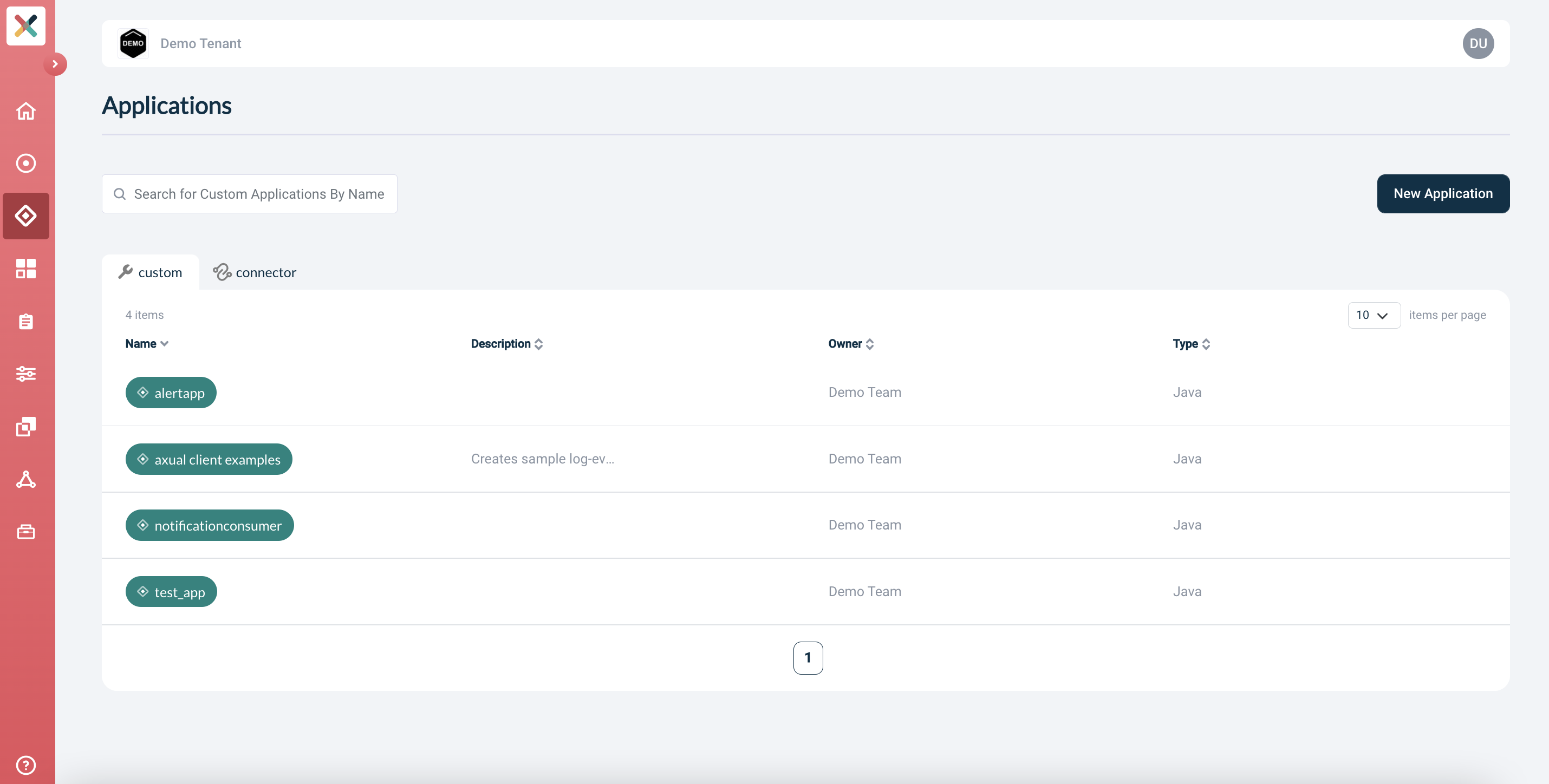The image size is (1549, 784).
Task: Open the help question mark icon
Action: (x=26, y=765)
